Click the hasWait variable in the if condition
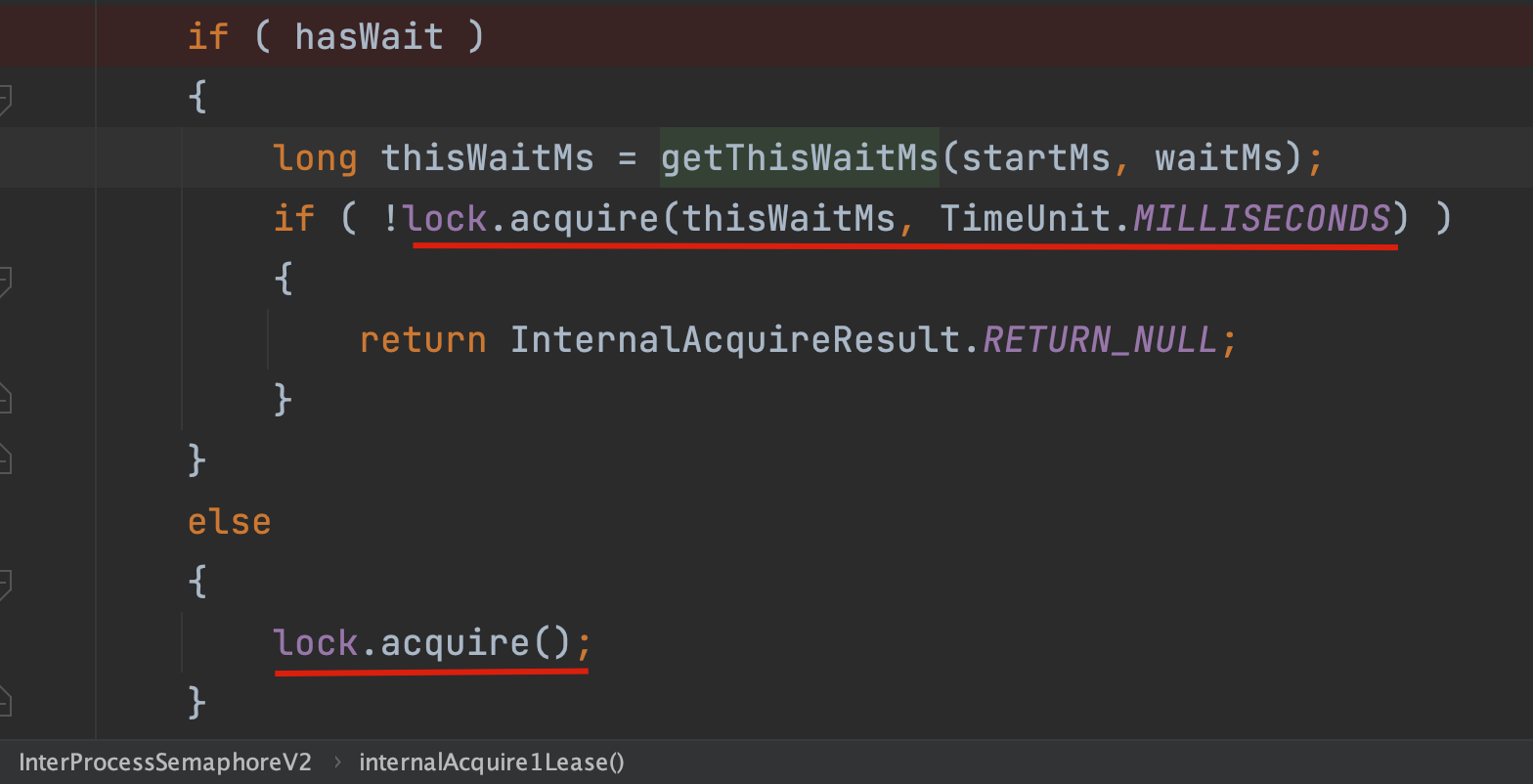This screenshot has width=1533, height=784. [x=370, y=37]
